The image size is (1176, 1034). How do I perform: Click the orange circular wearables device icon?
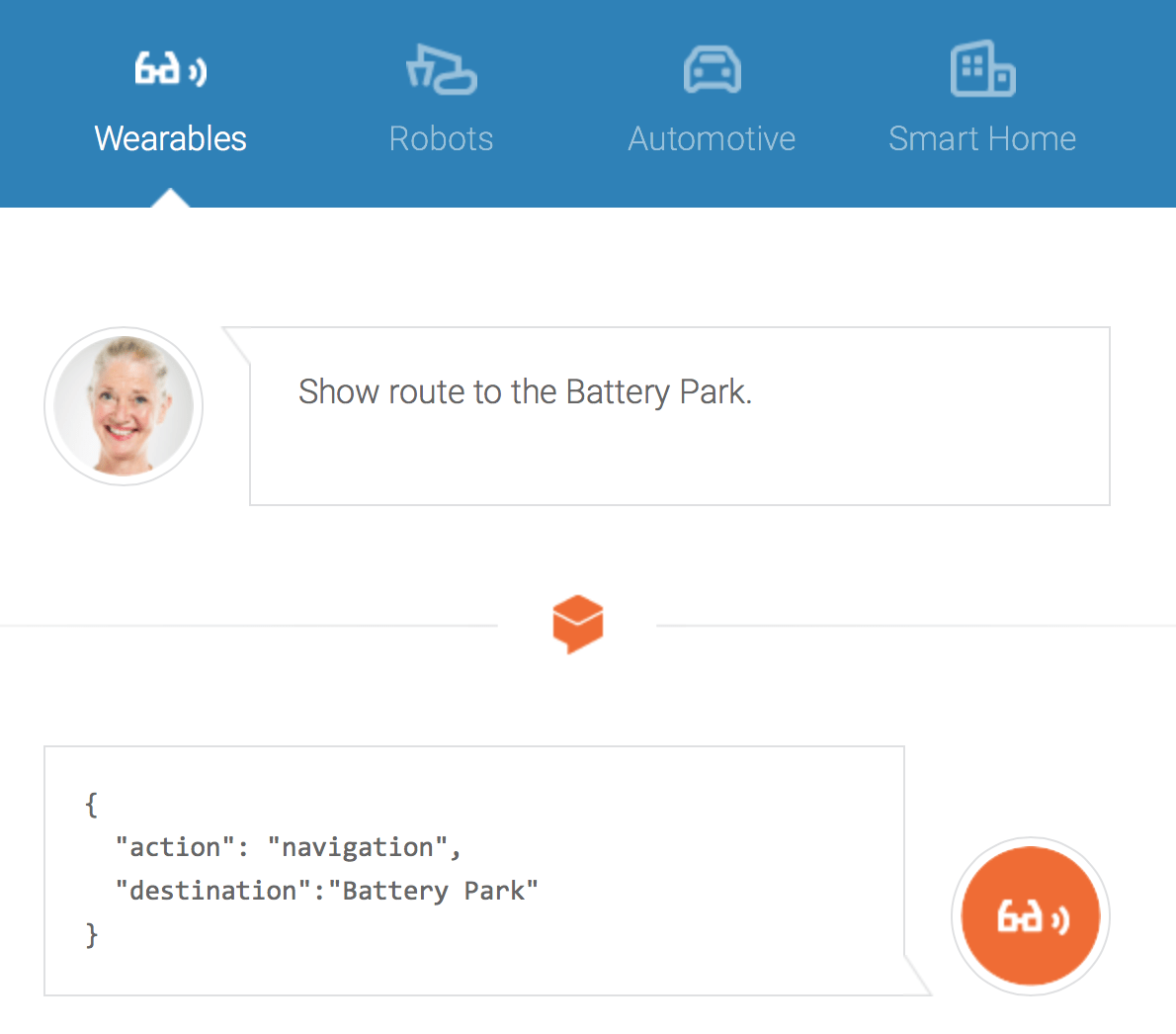pyautogui.click(x=1031, y=916)
